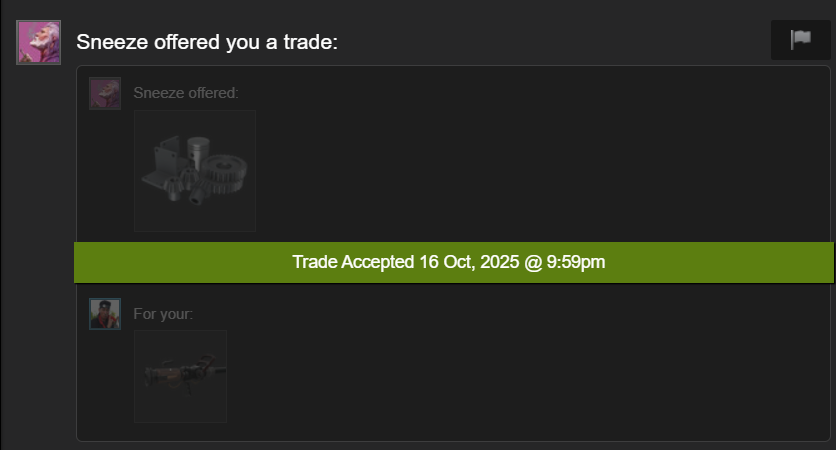Select the scrap metal gears item

pyautogui.click(x=195, y=171)
